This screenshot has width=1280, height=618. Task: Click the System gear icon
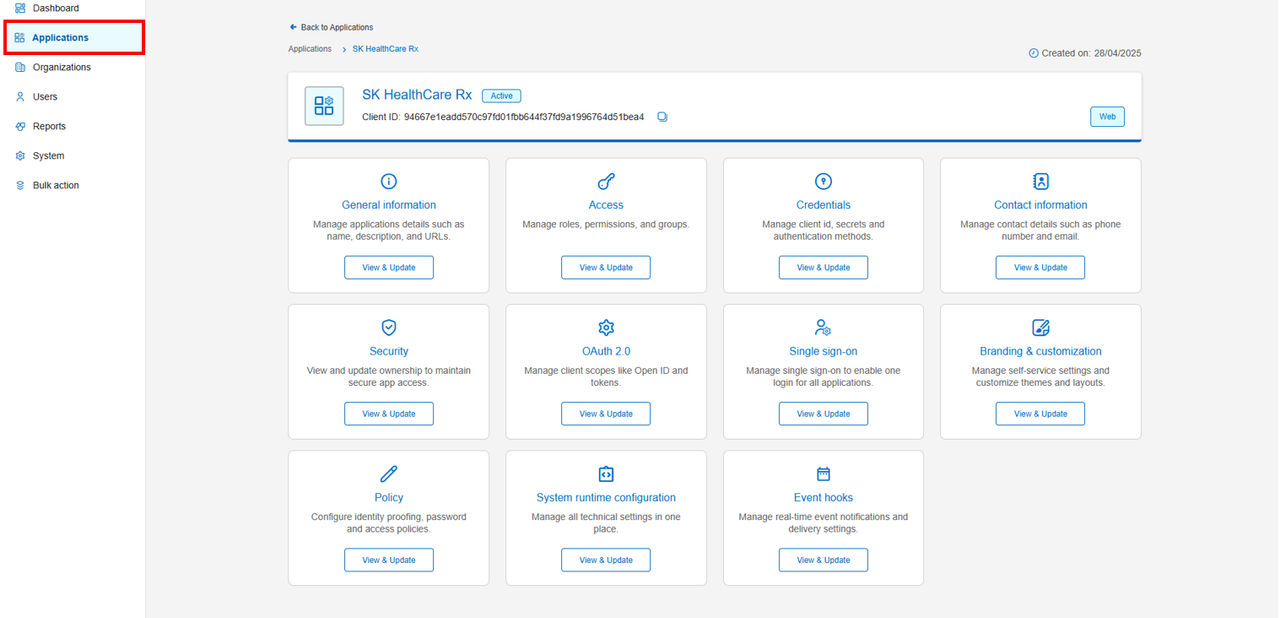pos(20,156)
